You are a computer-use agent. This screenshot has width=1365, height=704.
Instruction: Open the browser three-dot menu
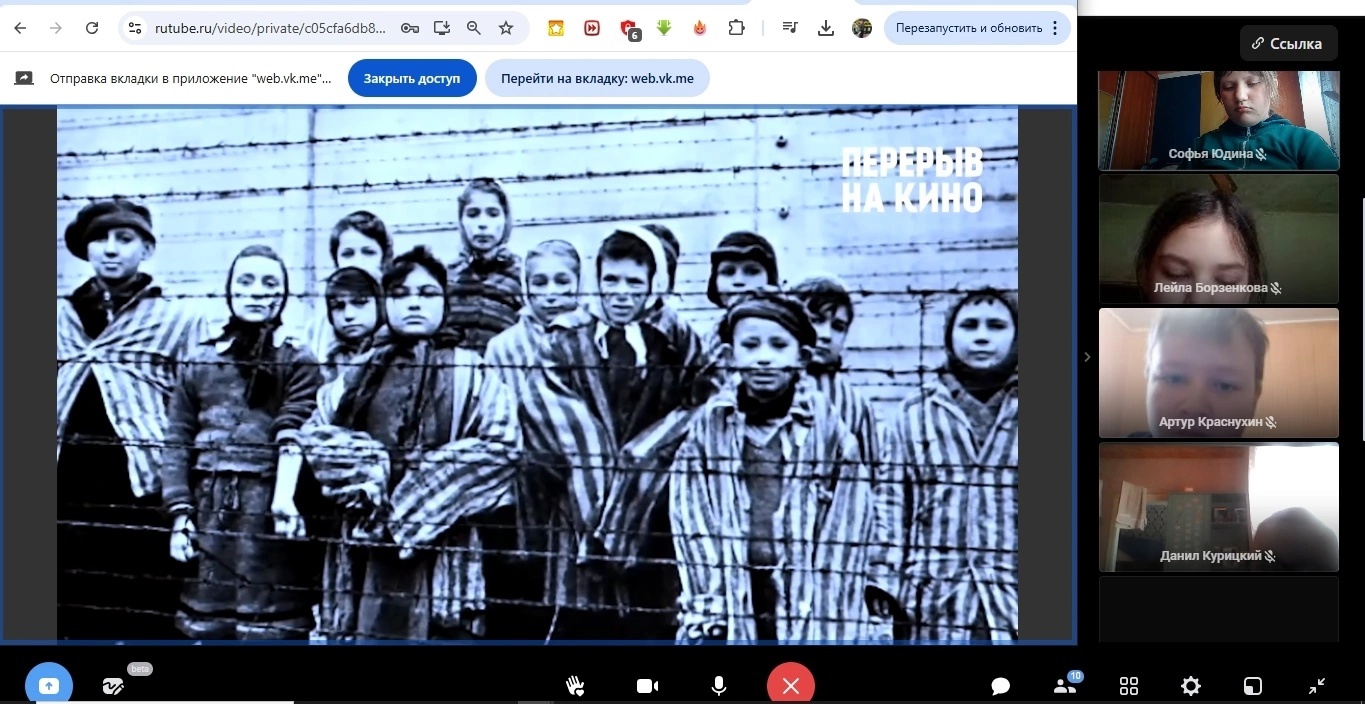click(x=1055, y=28)
